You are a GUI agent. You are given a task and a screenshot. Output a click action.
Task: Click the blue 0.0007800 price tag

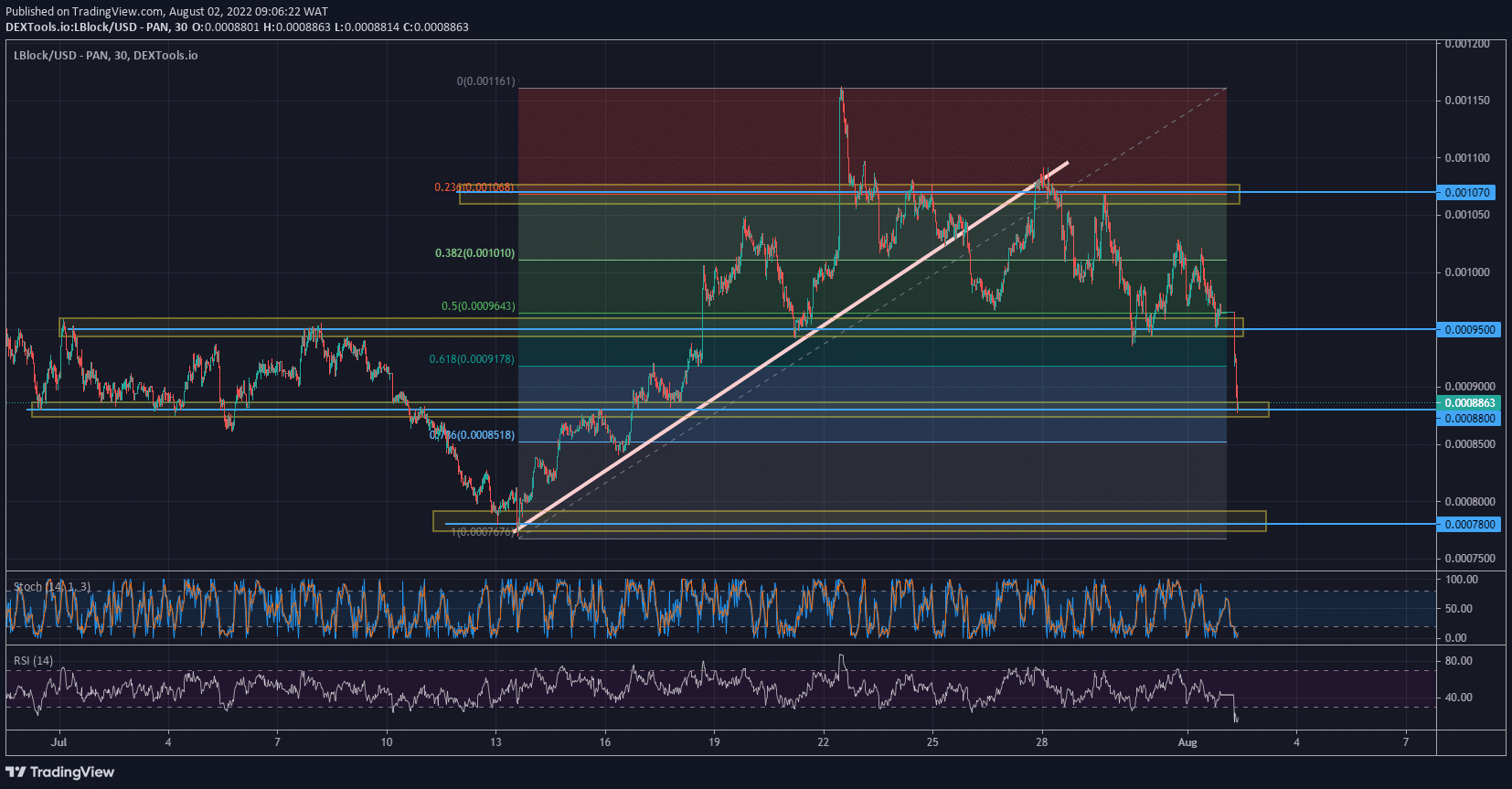(1469, 525)
